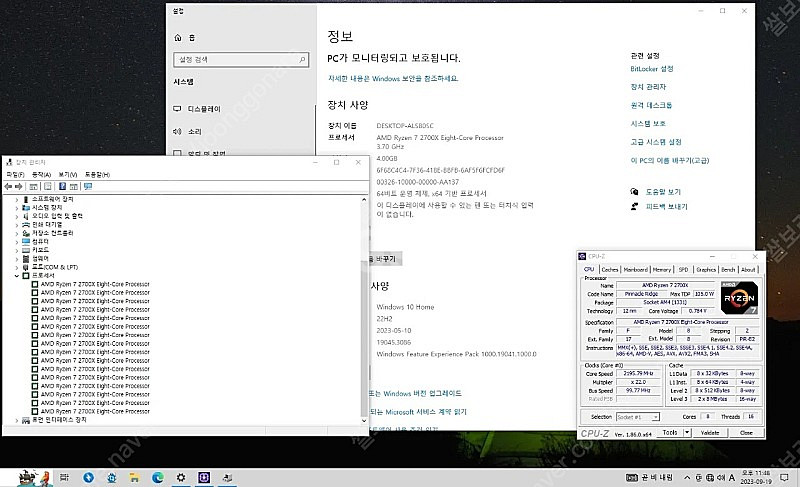The image size is (800, 487).
Task: Switch to the Caches tab in CPU-Z
Action: [x=610, y=270]
